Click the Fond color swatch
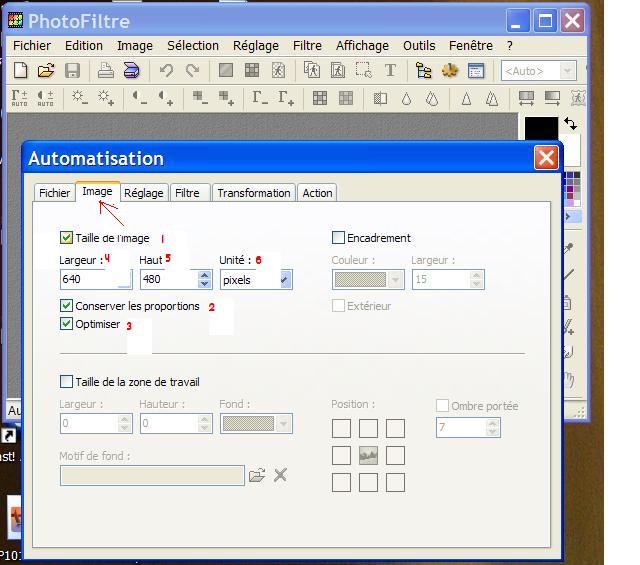The width and height of the screenshot is (640, 565). pos(249,424)
